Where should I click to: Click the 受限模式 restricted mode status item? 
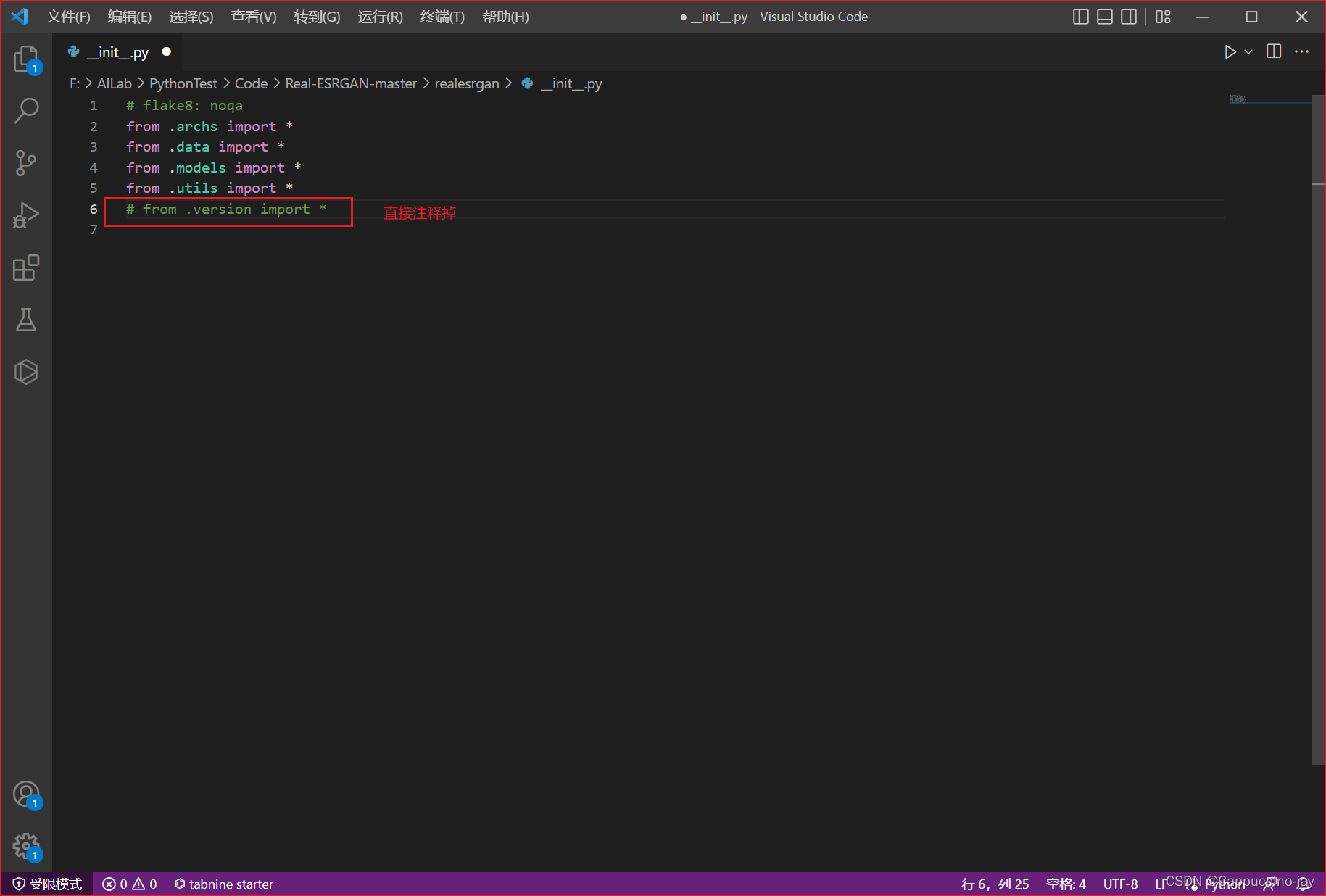48,884
